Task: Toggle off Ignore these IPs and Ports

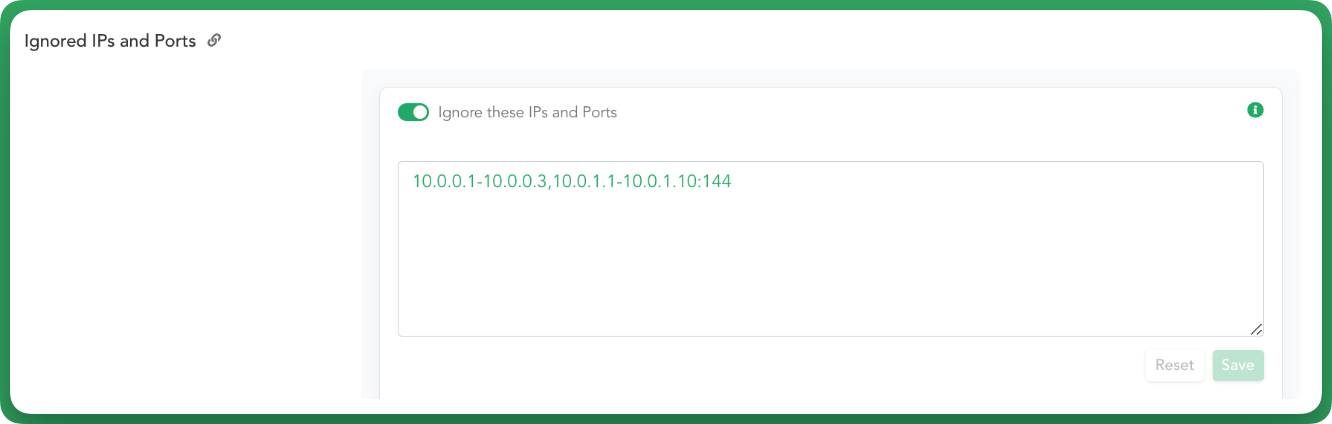Action: click(x=413, y=112)
